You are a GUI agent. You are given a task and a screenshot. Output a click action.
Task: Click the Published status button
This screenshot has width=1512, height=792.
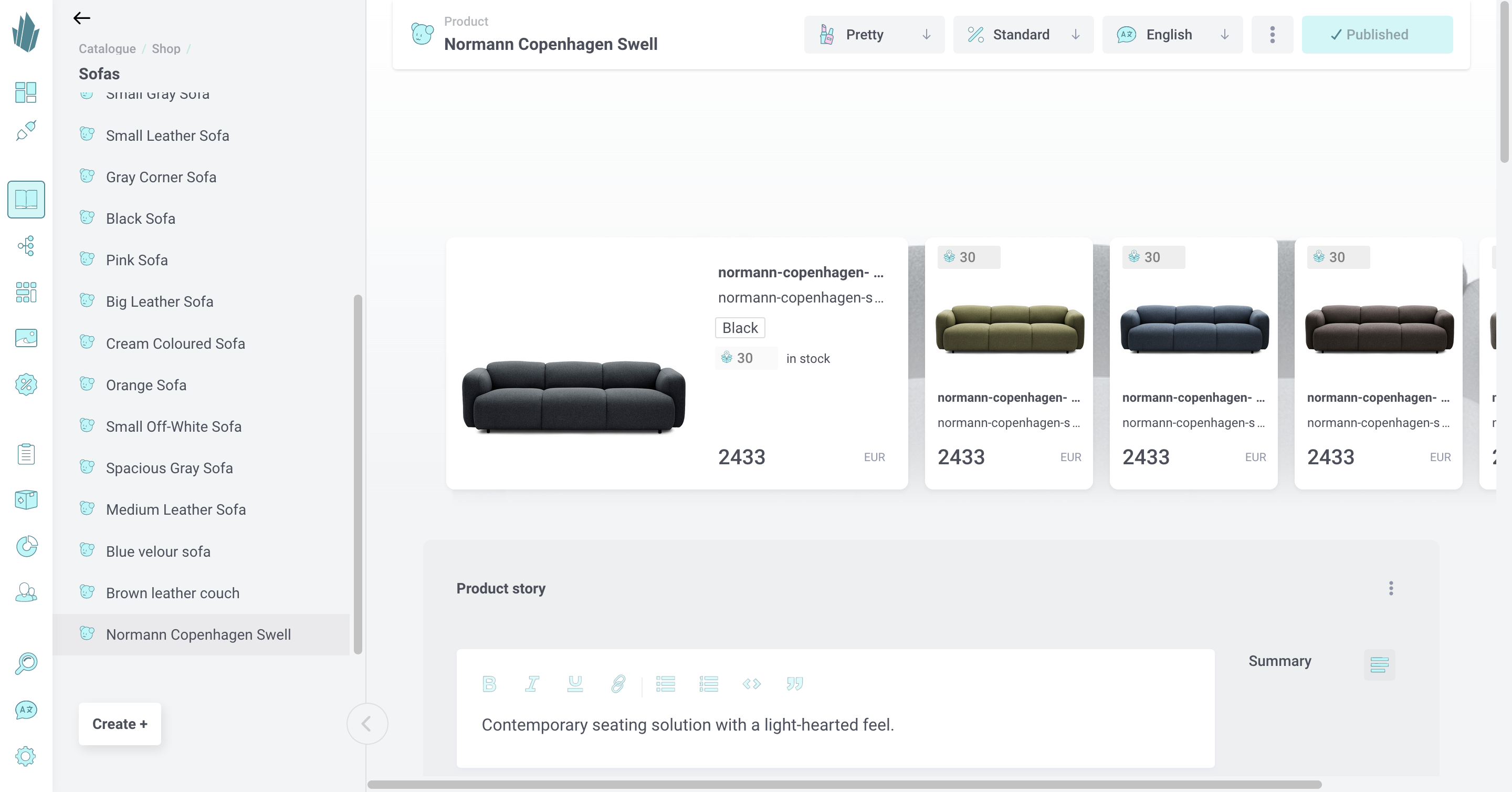click(x=1378, y=35)
